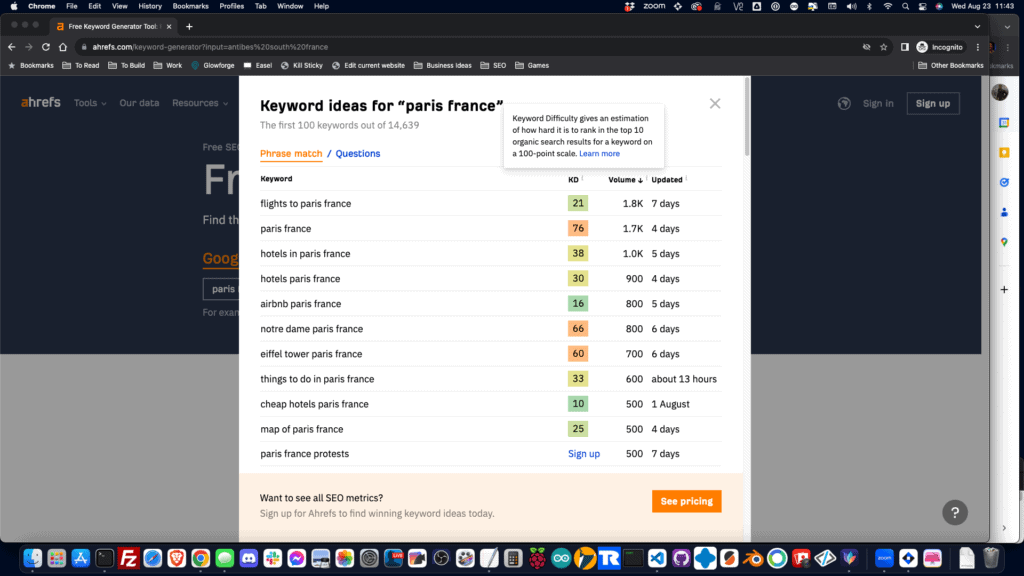This screenshot has width=1024, height=576.
Task: Open Chrome side panel icon
Action: tap(904, 47)
